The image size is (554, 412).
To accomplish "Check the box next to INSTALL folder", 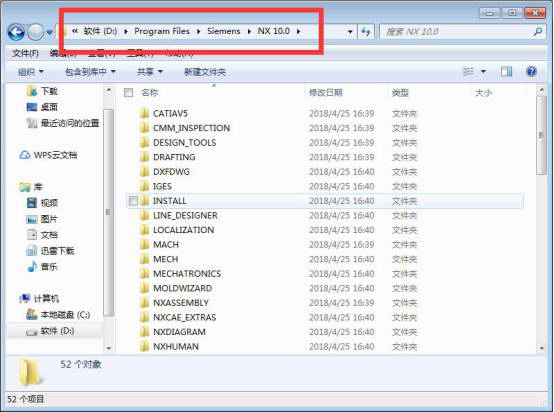I will (x=133, y=201).
